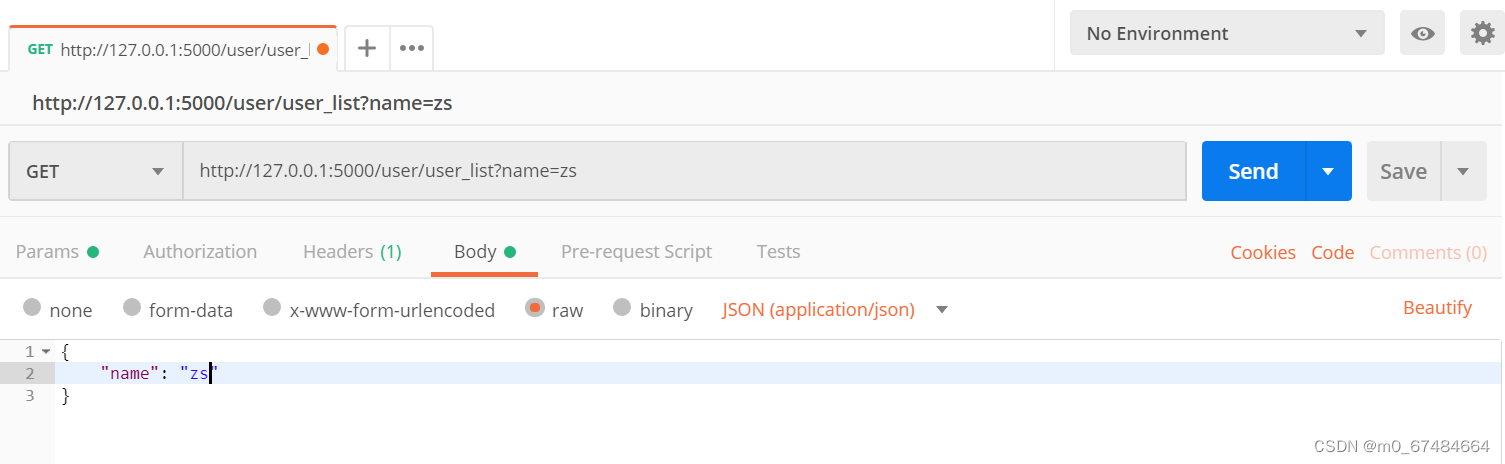Open the Pre-request Script tab
The height and width of the screenshot is (464, 1505).
pos(636,252)
